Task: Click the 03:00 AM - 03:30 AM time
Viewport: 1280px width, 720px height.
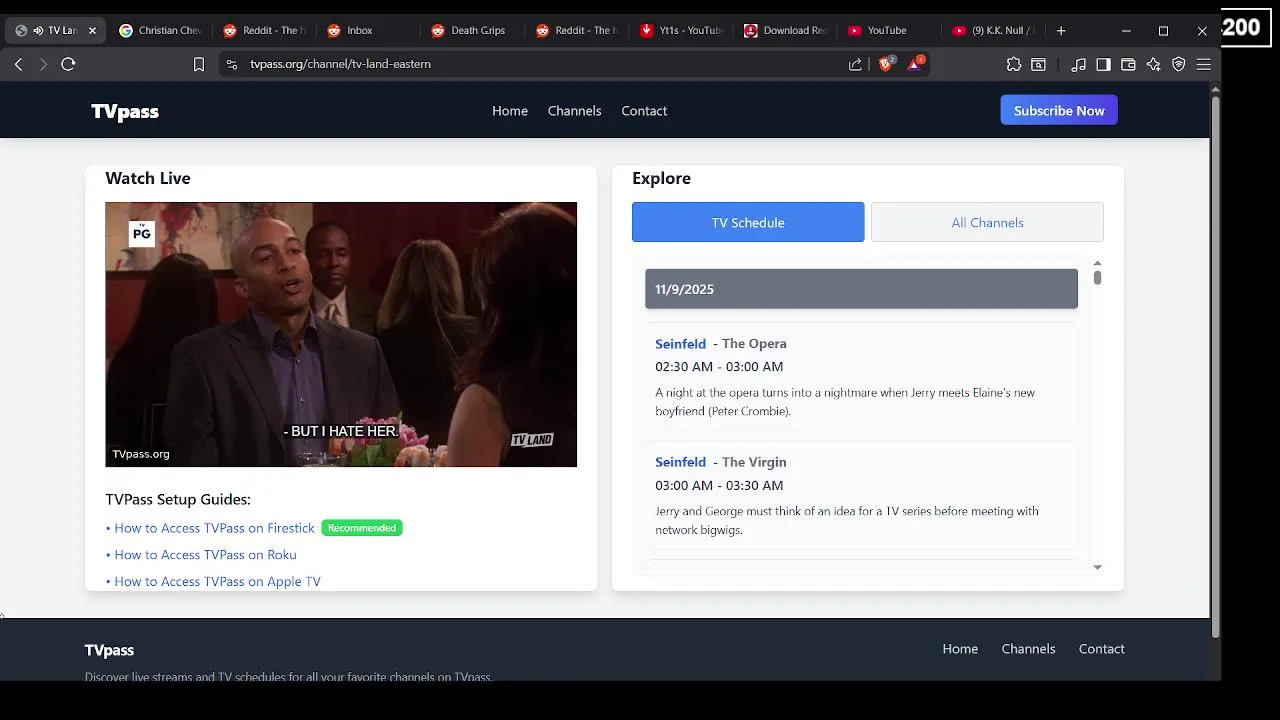Action: pos(719,485)
